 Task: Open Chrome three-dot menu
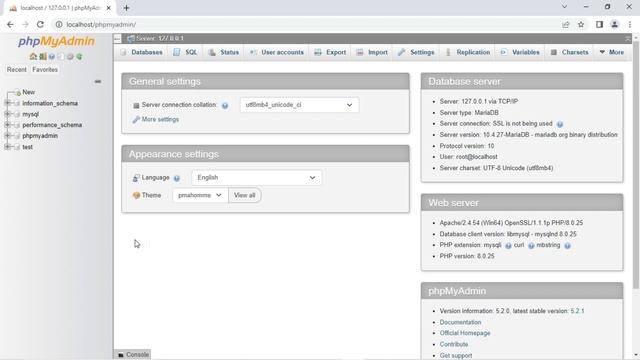(x=630, y=24)
